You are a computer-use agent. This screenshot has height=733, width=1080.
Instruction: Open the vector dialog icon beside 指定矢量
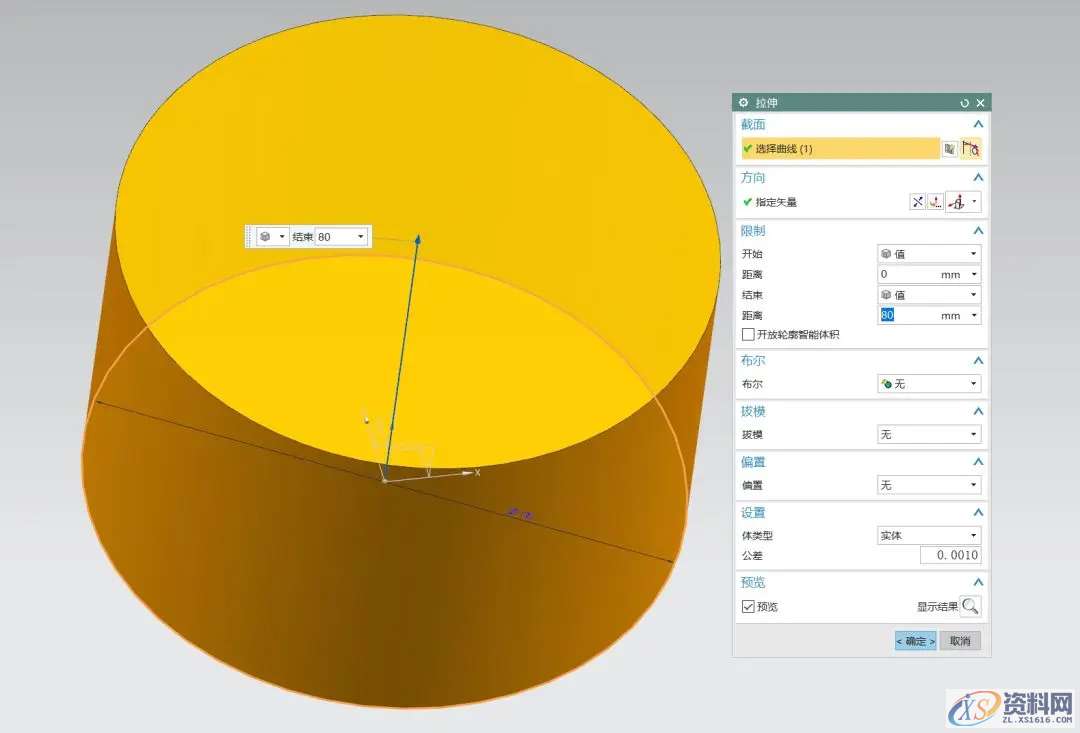click(x=935, y=202)
